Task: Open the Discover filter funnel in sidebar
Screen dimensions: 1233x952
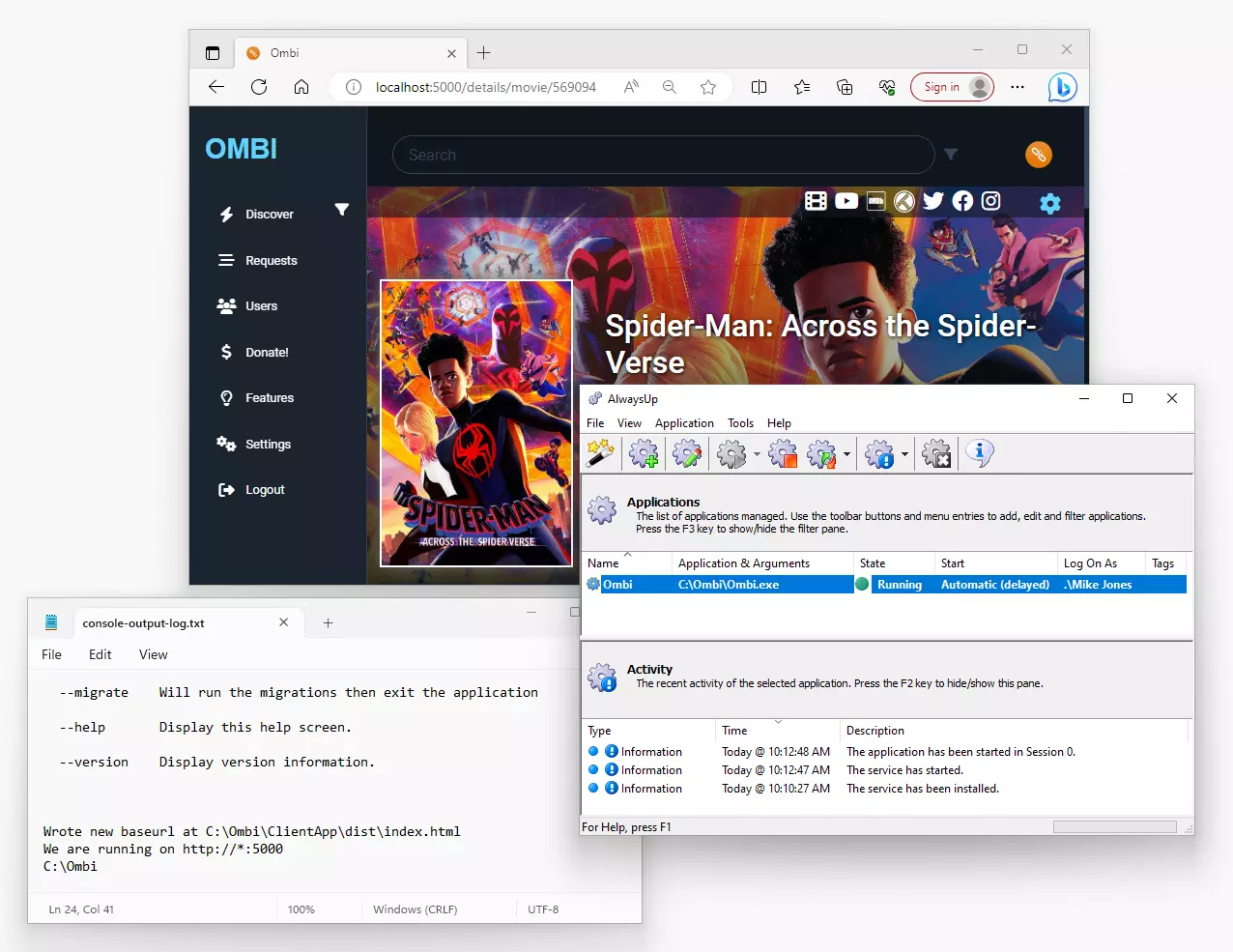Action: (342, 210)
